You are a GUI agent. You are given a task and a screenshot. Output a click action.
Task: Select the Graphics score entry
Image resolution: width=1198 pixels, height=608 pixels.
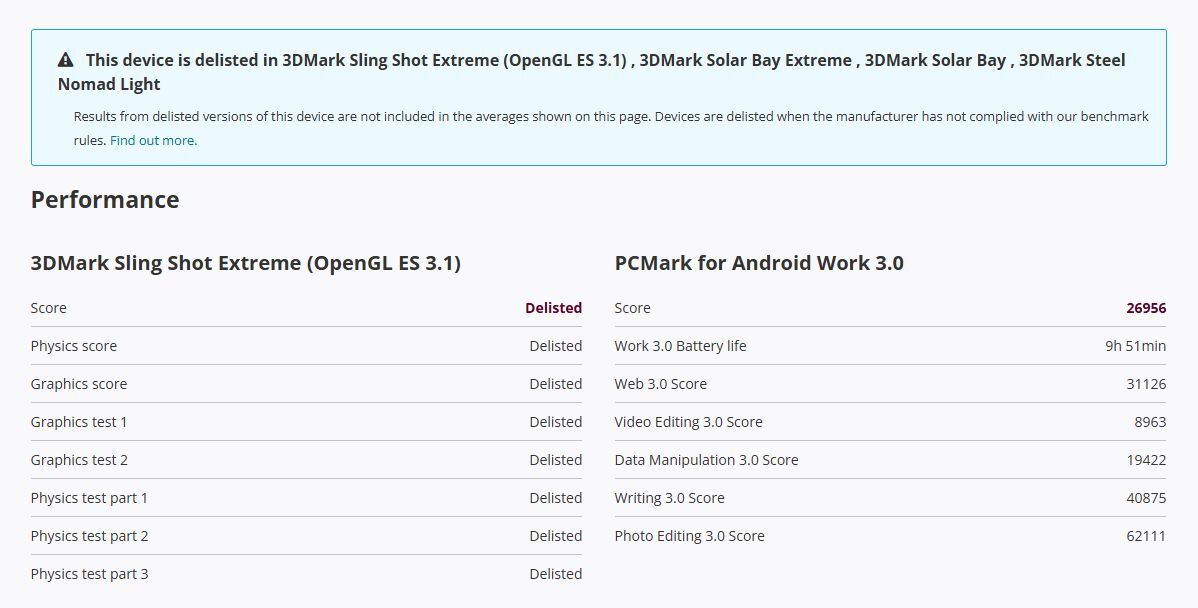(x=78, y=384)
